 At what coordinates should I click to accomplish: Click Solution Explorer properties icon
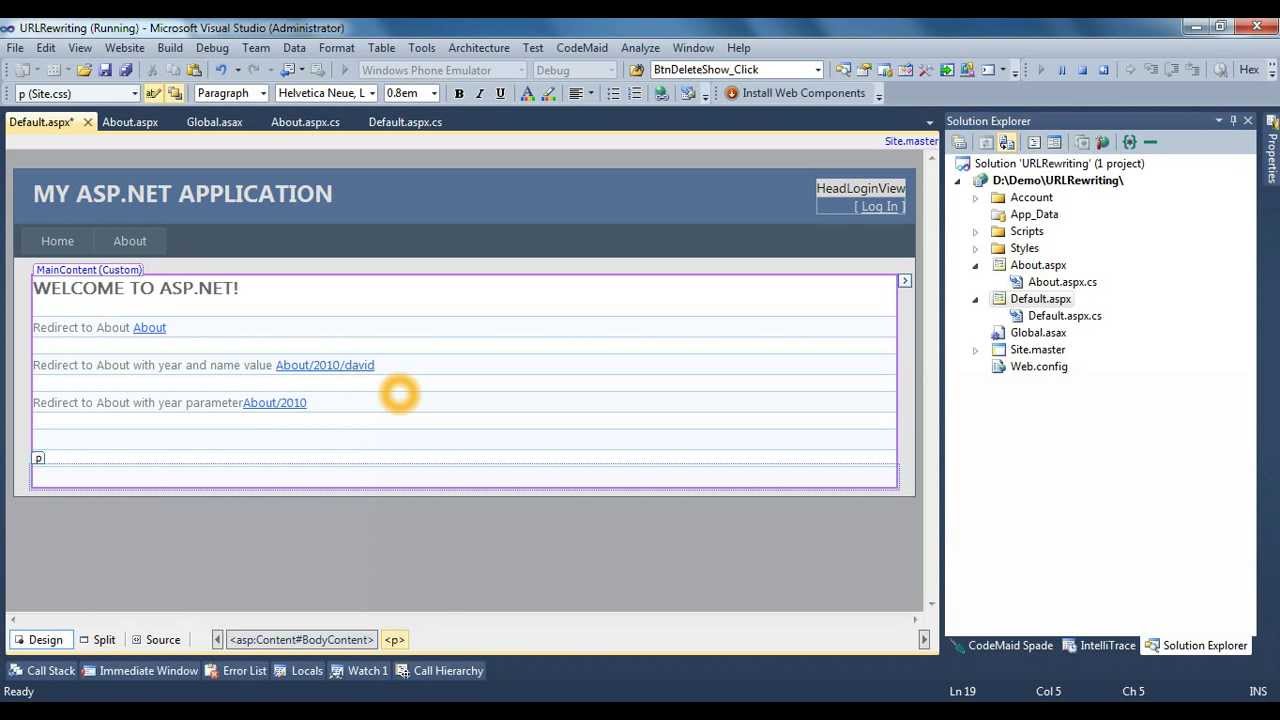click(x=959, y=142)
